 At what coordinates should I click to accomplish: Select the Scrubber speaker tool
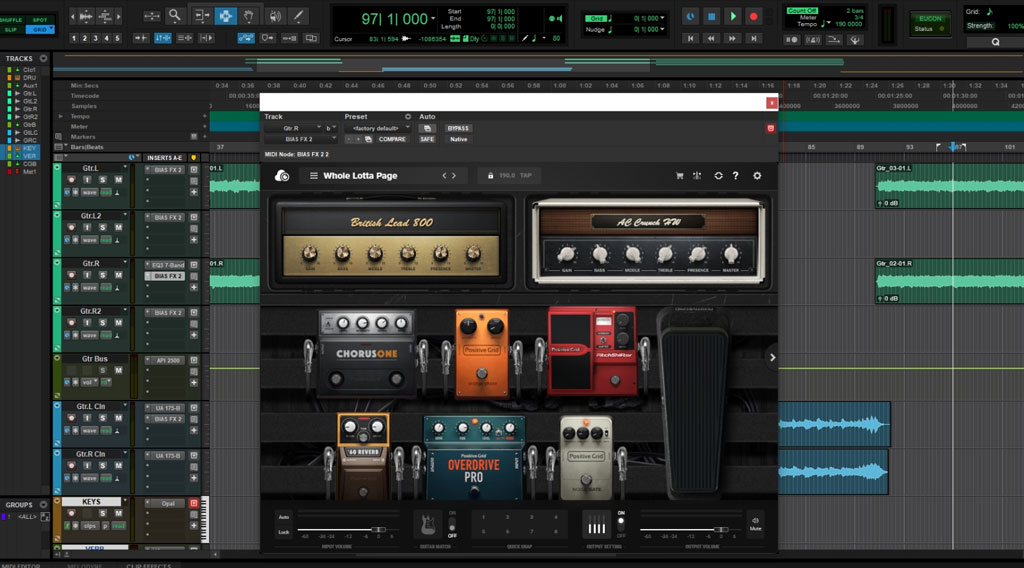pos(274,16)
